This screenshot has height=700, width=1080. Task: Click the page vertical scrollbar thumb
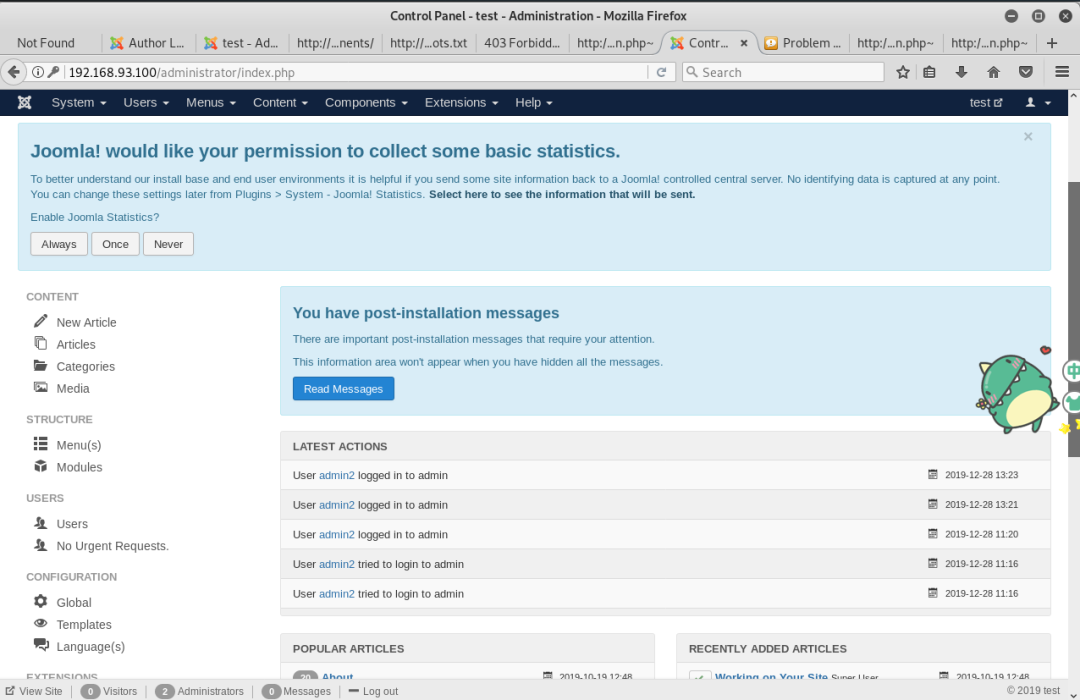(x=1074, y=318)
